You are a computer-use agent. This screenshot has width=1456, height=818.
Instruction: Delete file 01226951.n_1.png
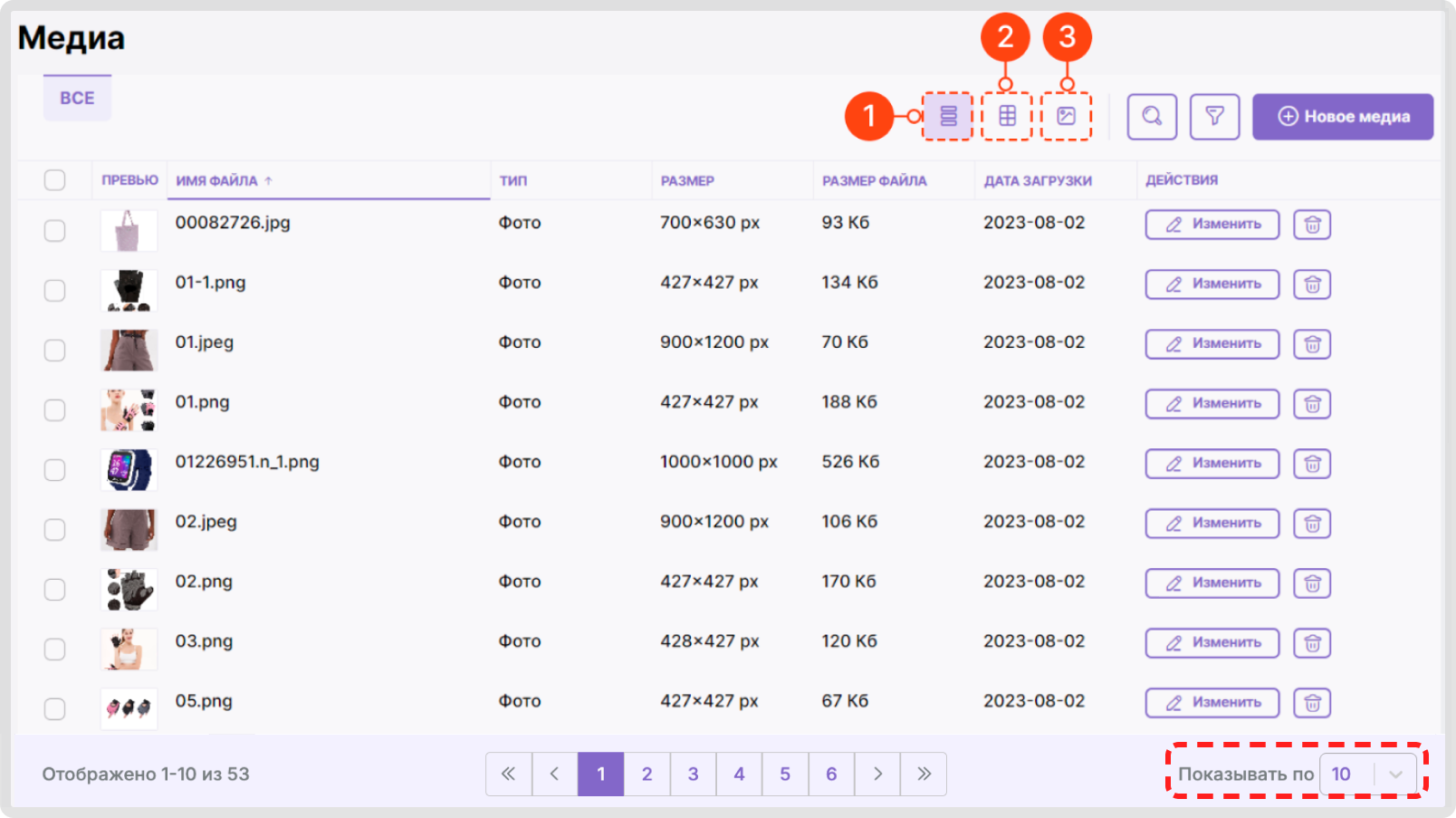tap(1312, 463)
